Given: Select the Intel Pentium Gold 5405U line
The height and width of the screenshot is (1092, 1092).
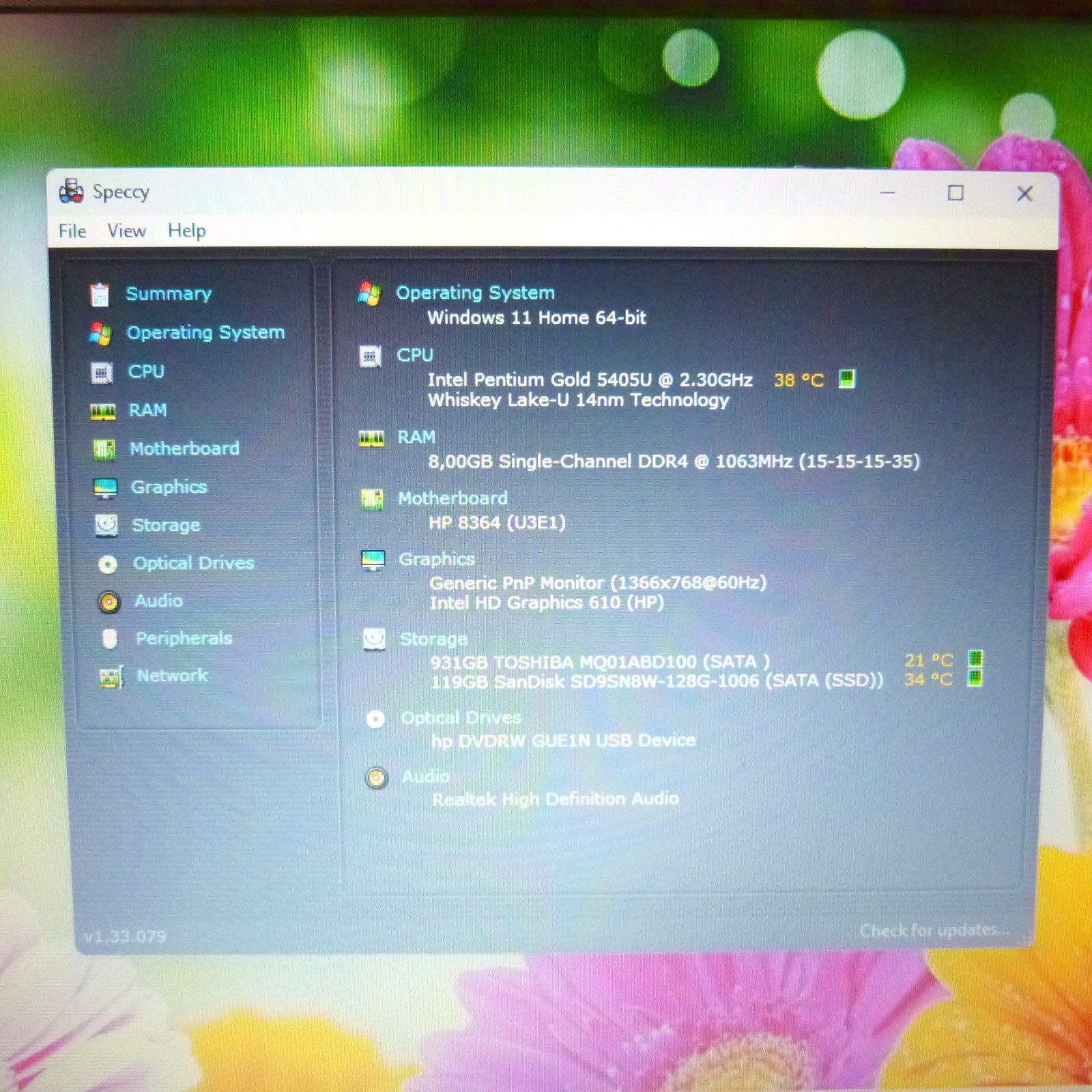Looking at the screenshot, I should coord(590,380).
